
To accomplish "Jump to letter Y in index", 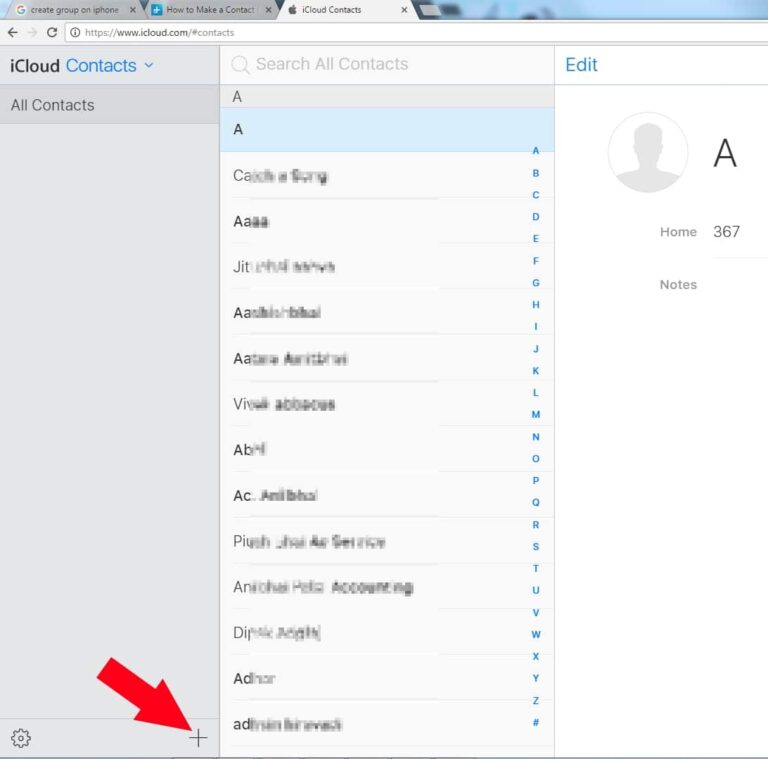I will (x=536, y=678).
